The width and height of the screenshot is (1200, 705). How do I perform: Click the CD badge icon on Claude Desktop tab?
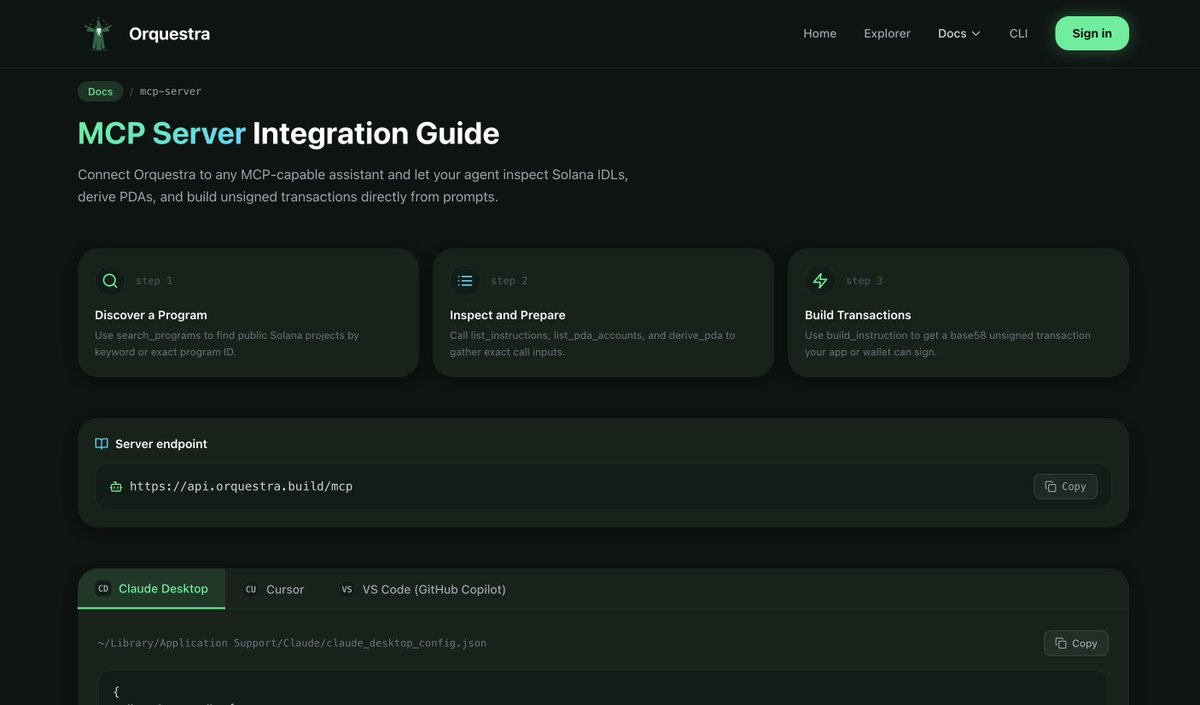coord(103,589)
